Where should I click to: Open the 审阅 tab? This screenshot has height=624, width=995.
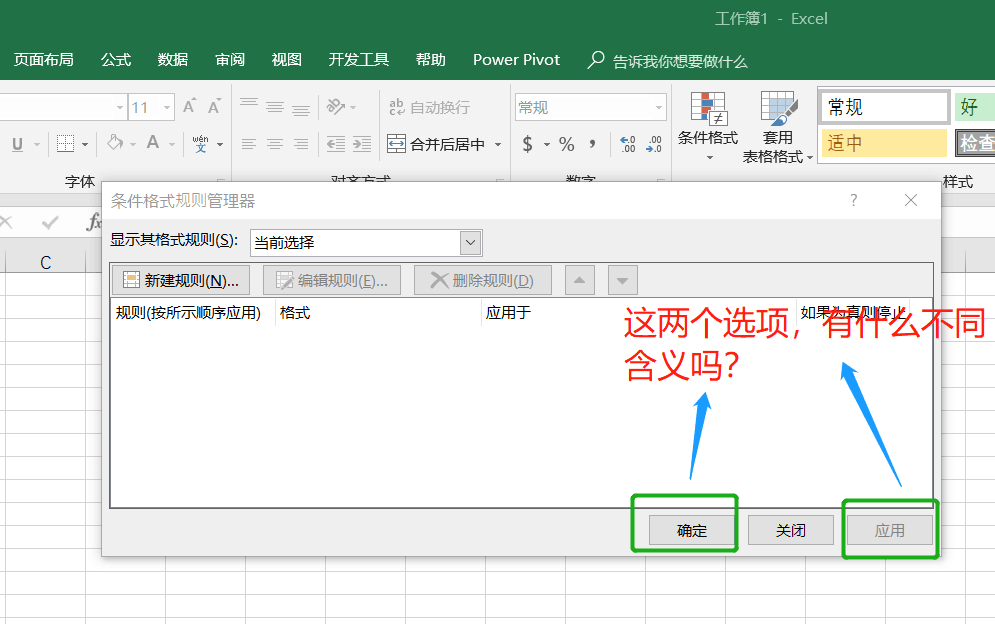click(x=230, y=60)
